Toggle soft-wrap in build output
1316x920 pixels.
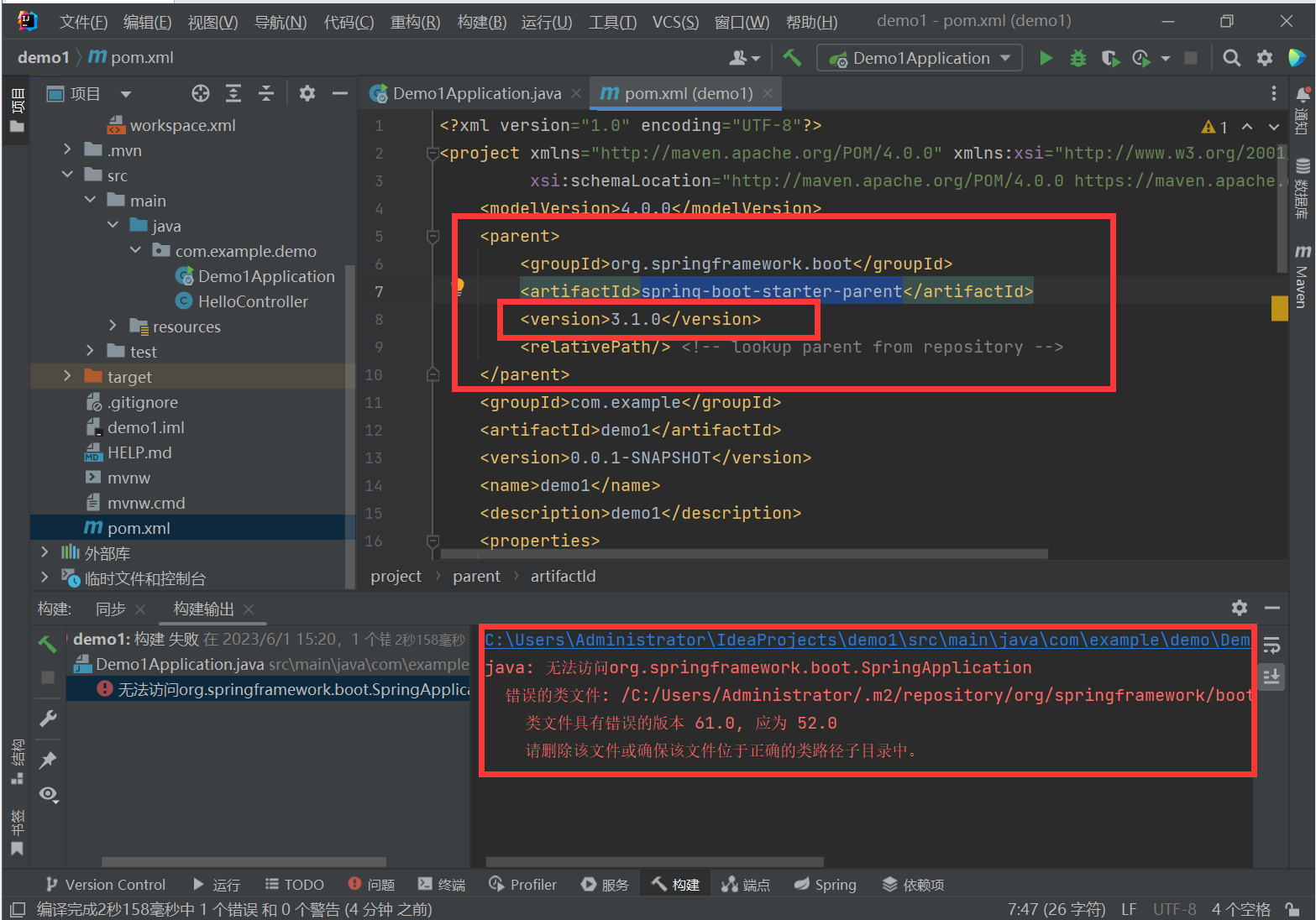tap(1271, 646)
